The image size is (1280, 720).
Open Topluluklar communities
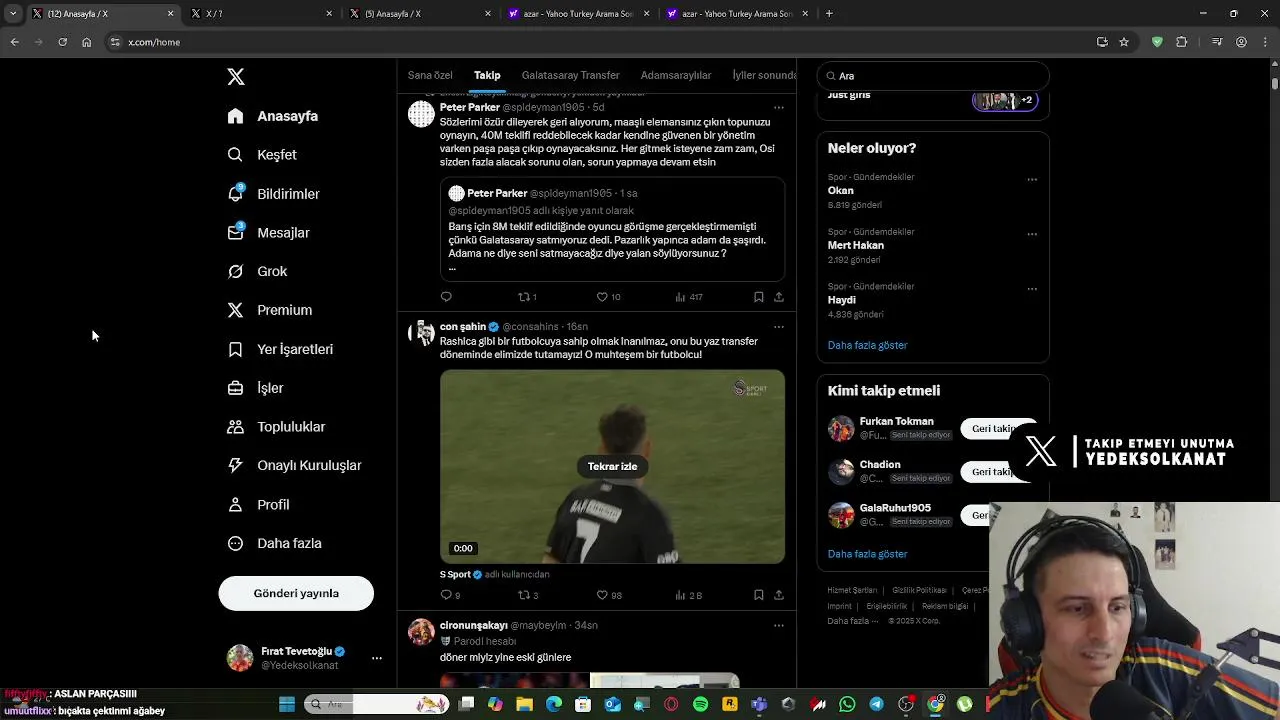(x=276, y=427)
